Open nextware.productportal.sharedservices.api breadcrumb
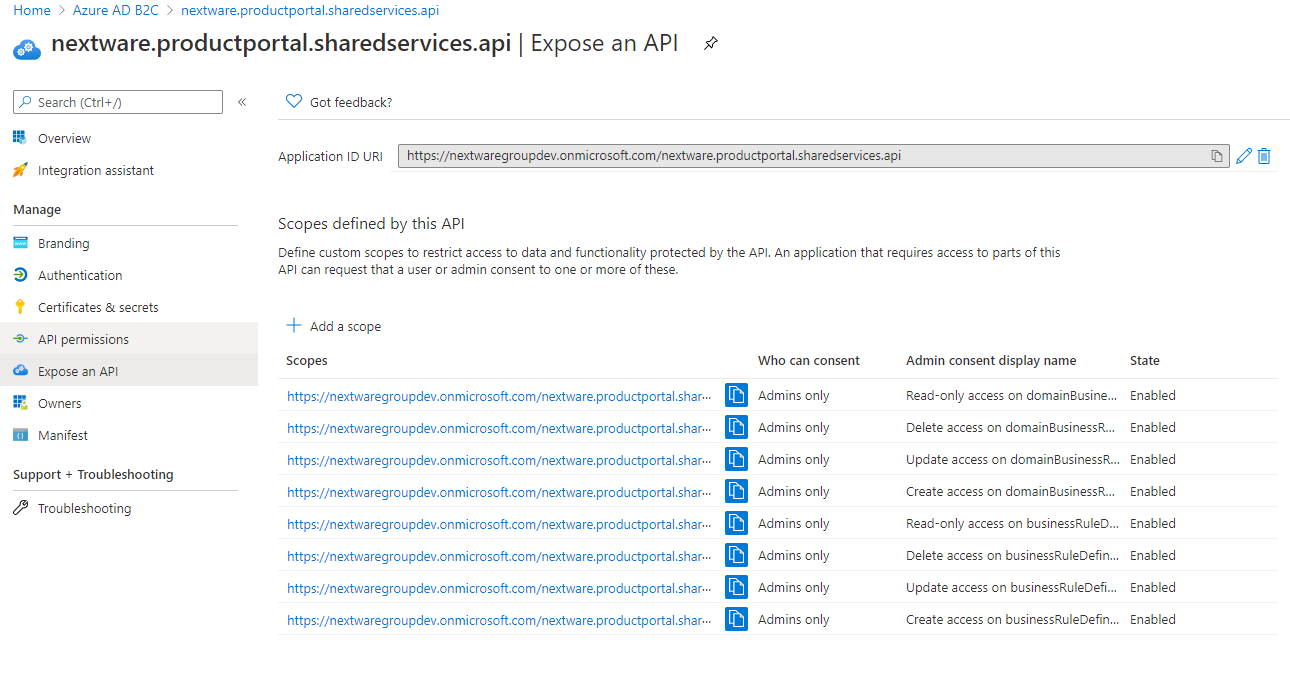Image resolution: width=1290 pixels, height=680 pixels. 310,10
